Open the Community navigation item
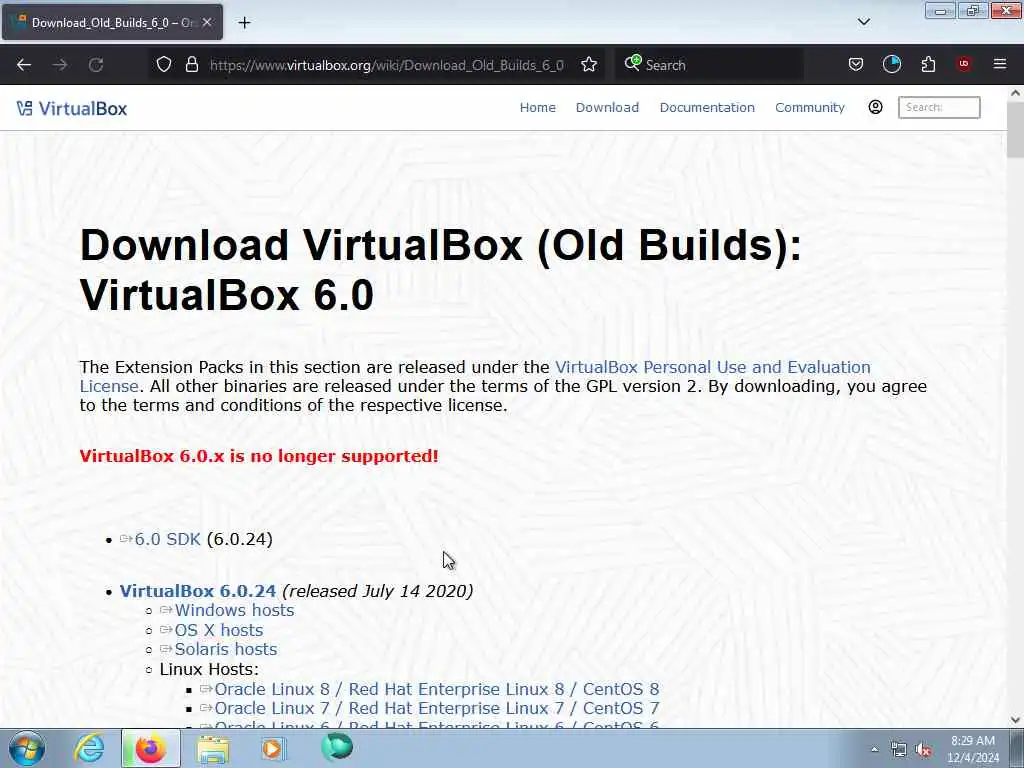 pos(809,107)
